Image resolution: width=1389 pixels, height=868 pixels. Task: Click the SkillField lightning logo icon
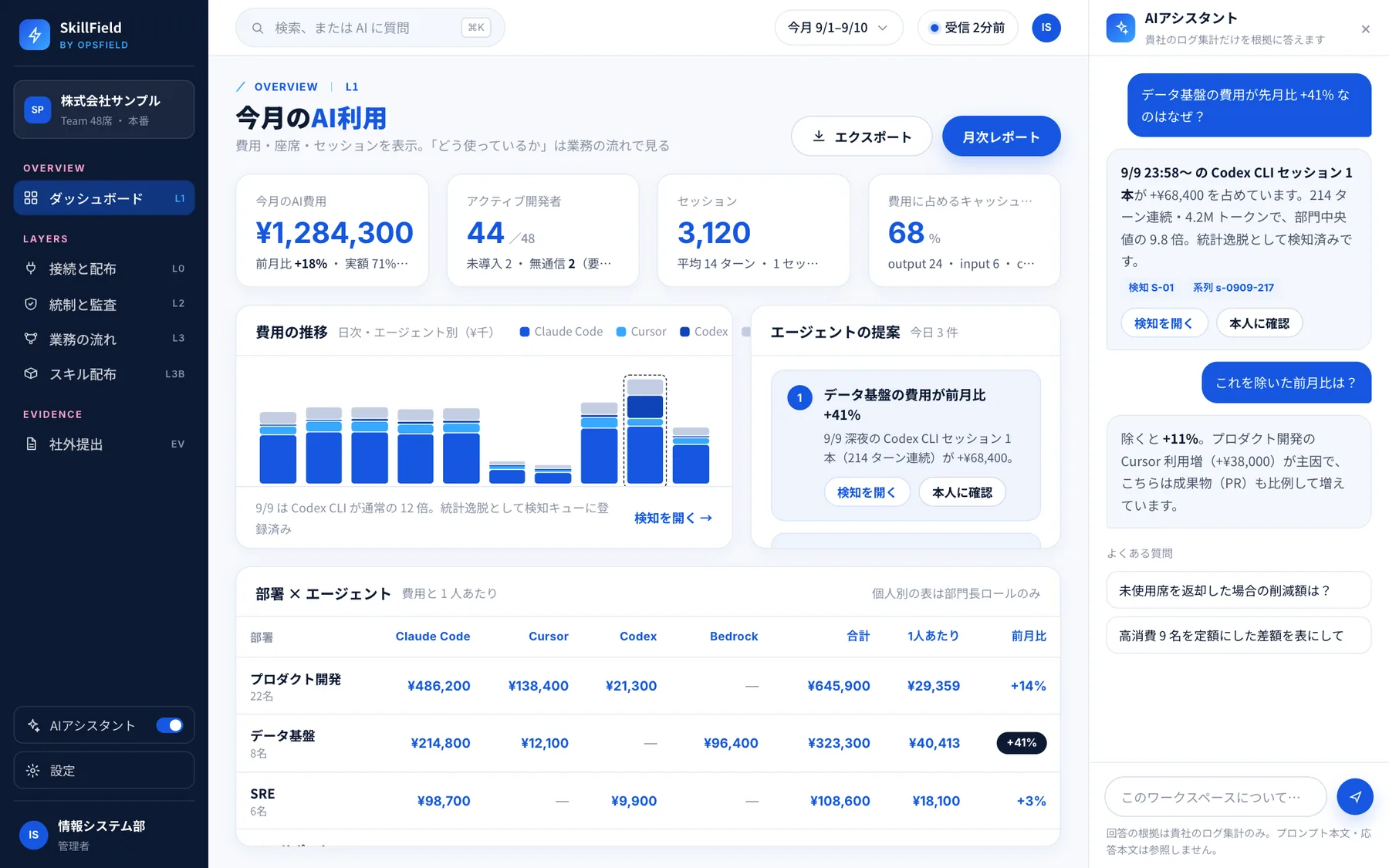[x=35, y=35]
